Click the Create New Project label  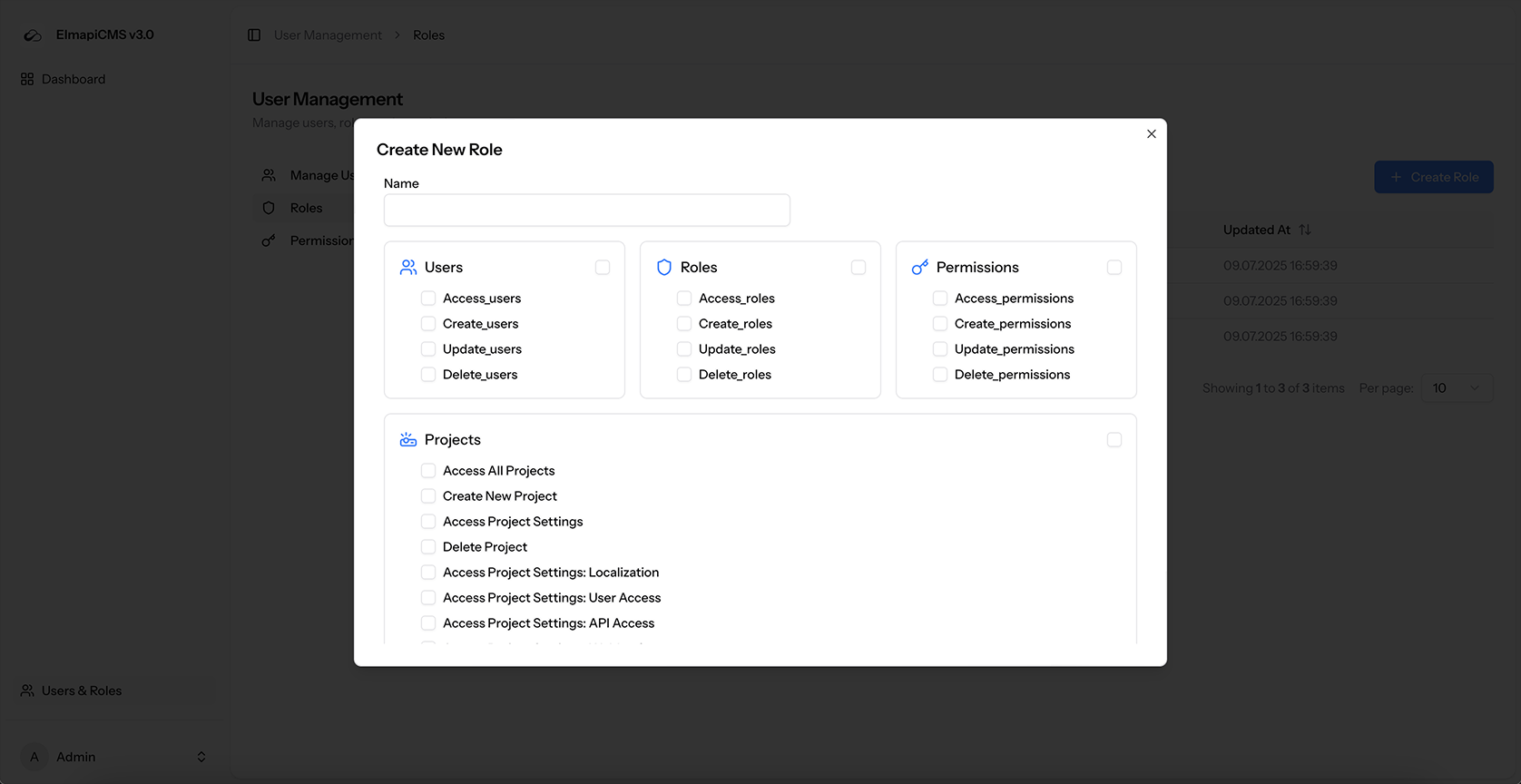point(500,496)
